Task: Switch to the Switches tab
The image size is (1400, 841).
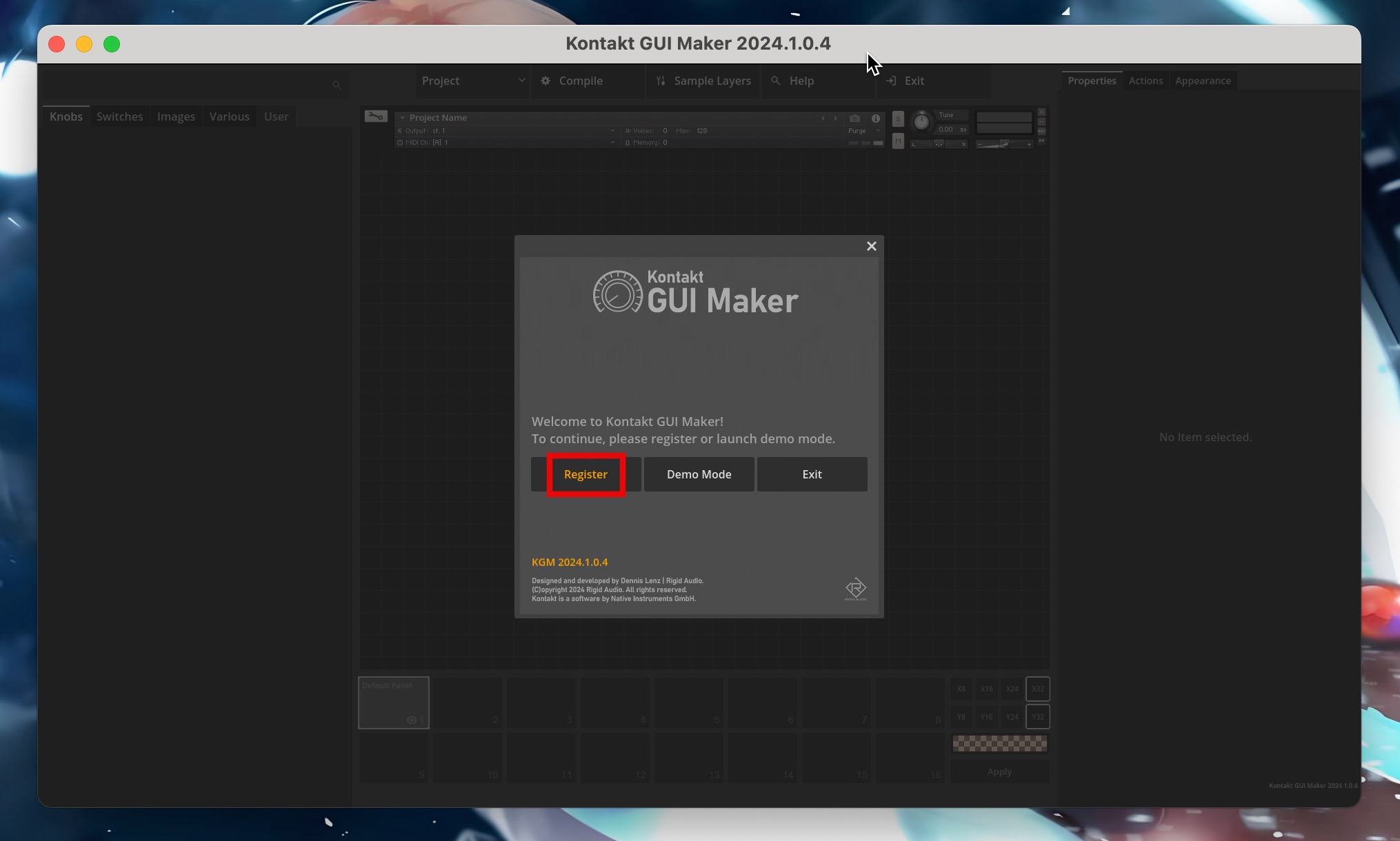Action: point(119,116)
